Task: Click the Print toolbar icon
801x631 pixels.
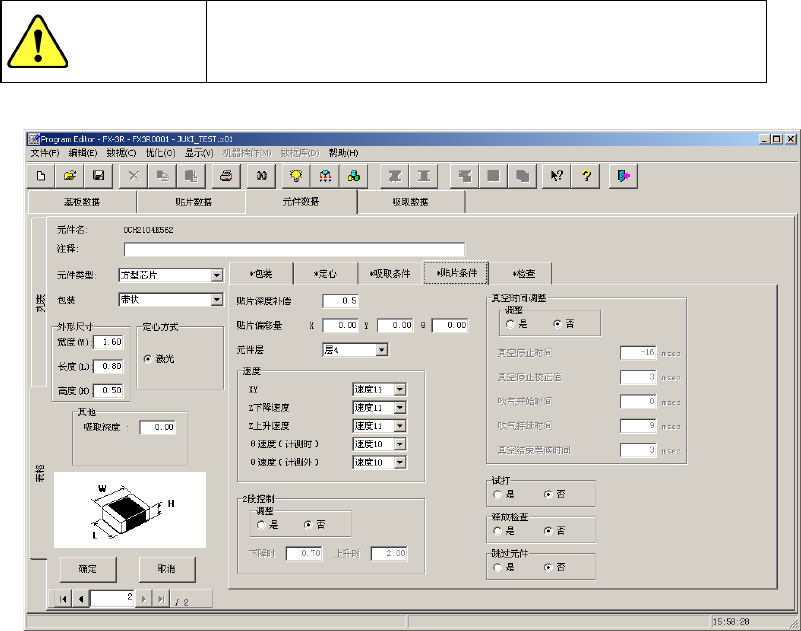Action: click(x=227, y=175)
